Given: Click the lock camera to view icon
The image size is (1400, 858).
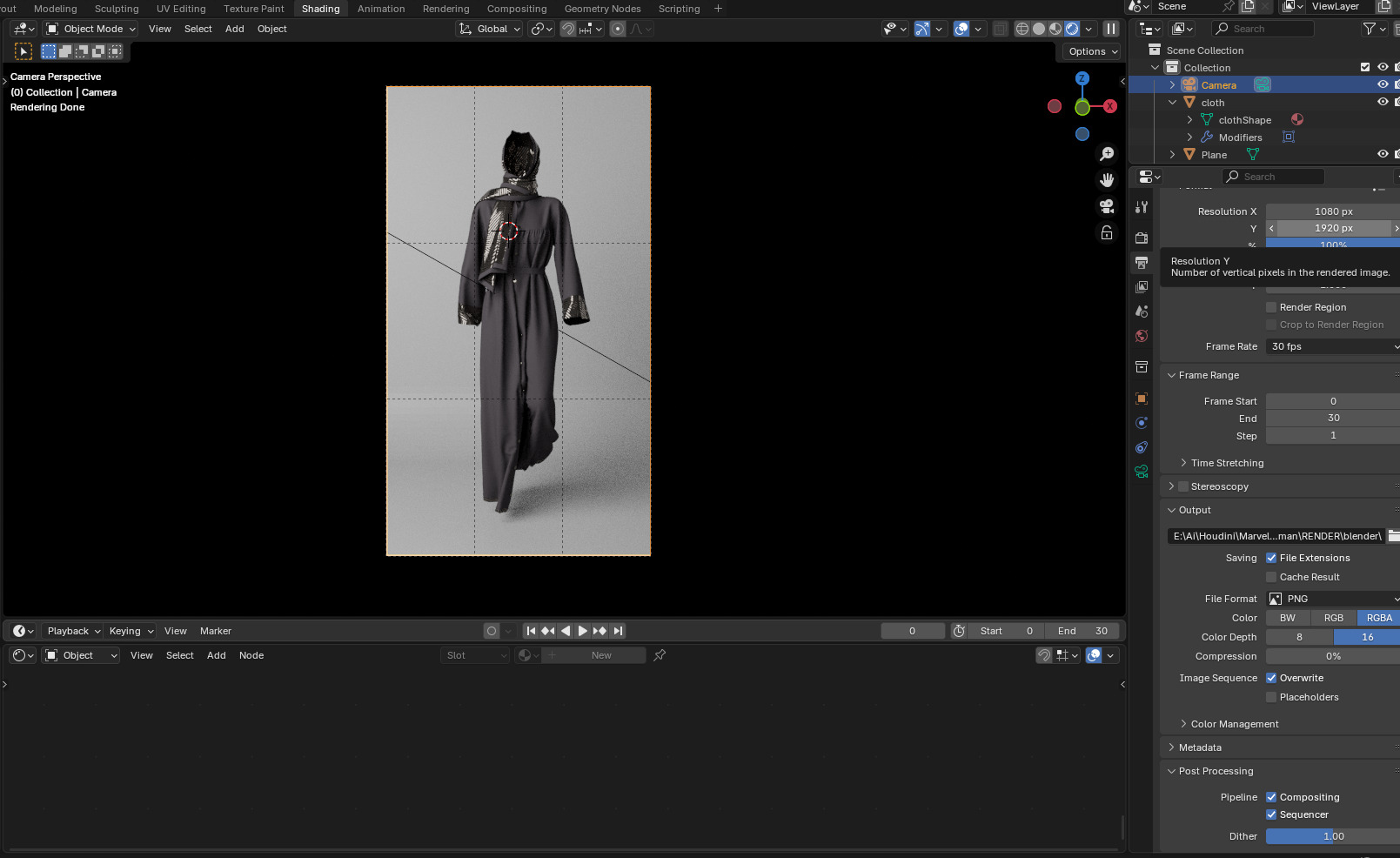Looking at the screenshot, I should [x=1107, y=232].
